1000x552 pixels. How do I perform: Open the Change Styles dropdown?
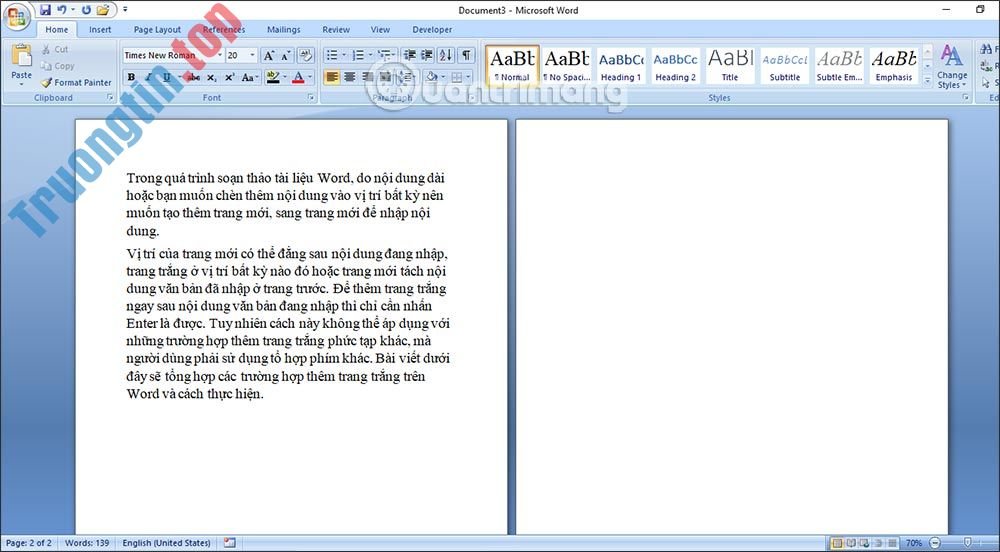click(952, 66)
